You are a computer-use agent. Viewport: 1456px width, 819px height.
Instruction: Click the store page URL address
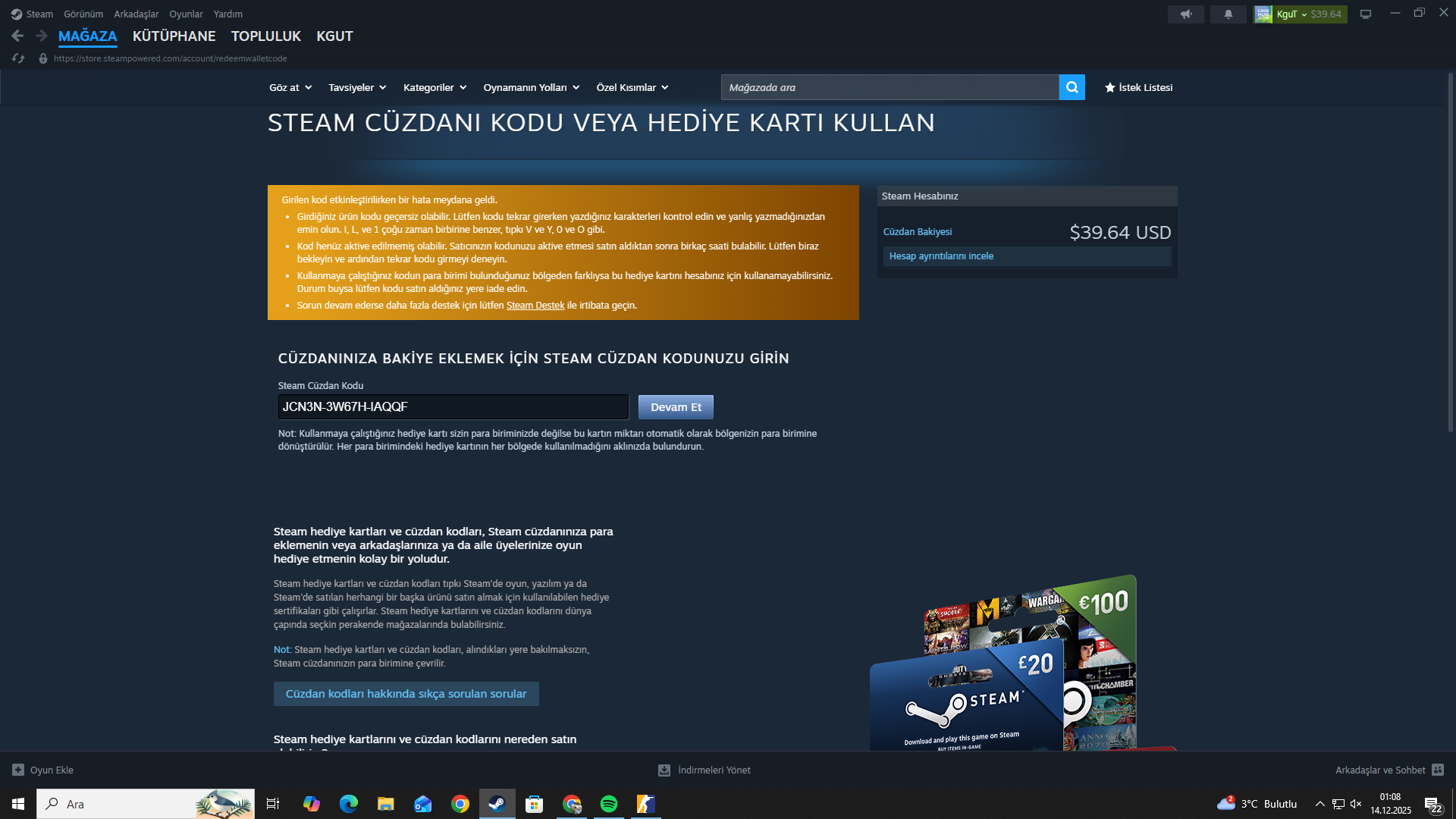(x=171, y=58)
